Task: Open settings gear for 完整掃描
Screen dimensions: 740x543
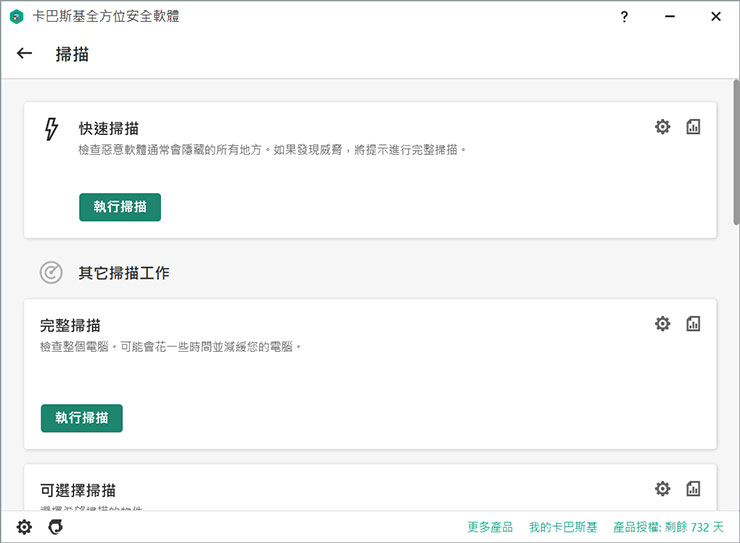Action: 662,324
